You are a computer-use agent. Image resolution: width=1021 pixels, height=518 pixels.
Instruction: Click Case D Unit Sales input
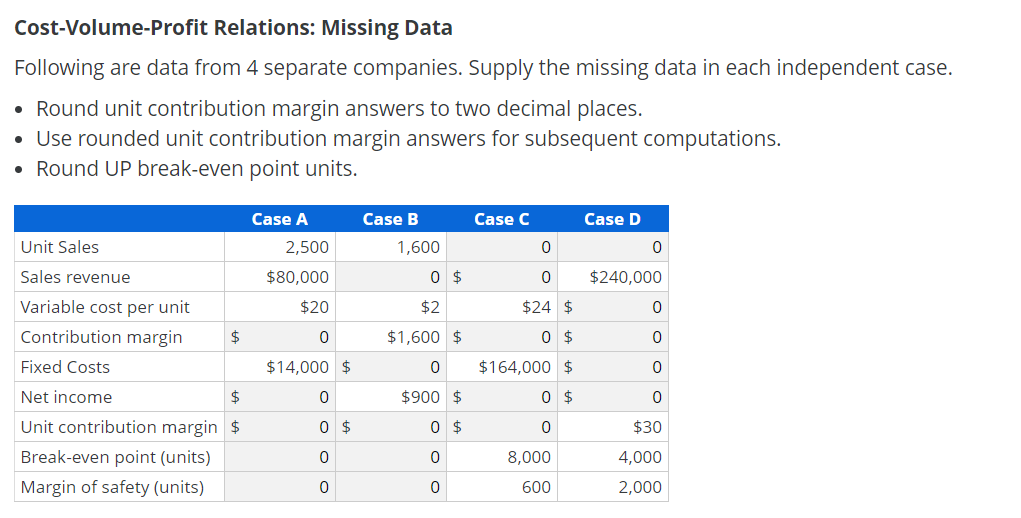613,247
